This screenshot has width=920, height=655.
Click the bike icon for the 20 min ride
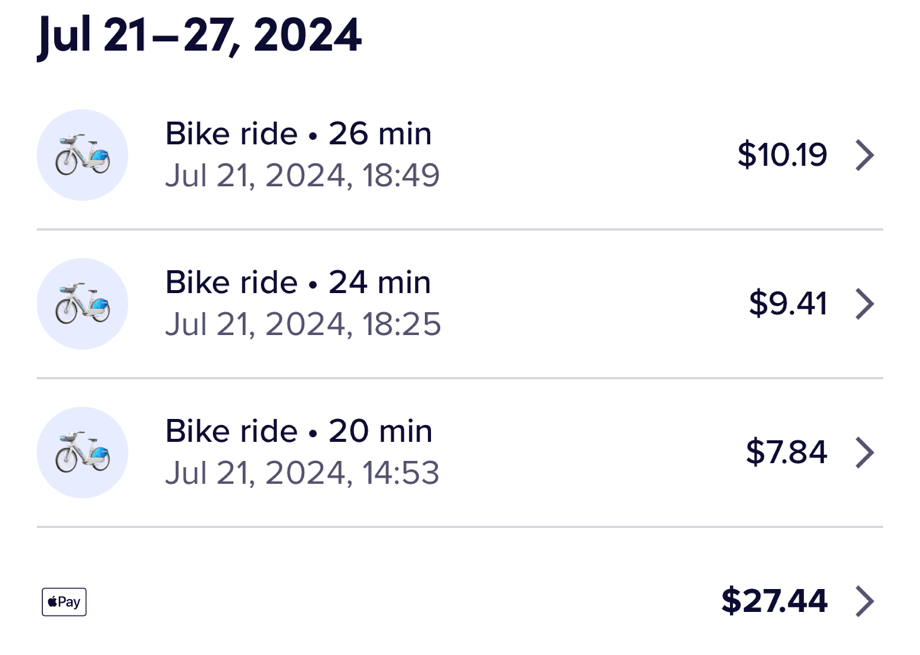tap(82, 452)
